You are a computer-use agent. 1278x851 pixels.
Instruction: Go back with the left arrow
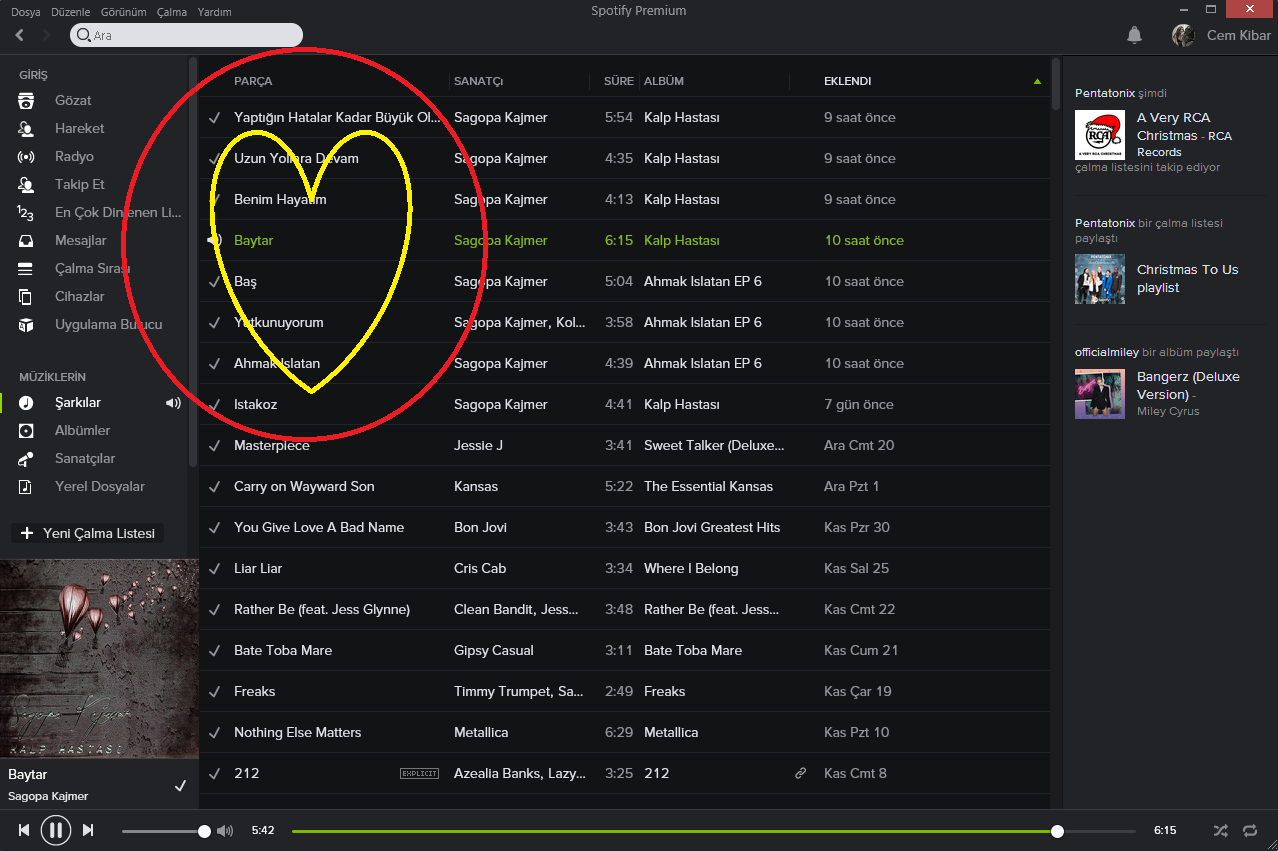[20, 35]
